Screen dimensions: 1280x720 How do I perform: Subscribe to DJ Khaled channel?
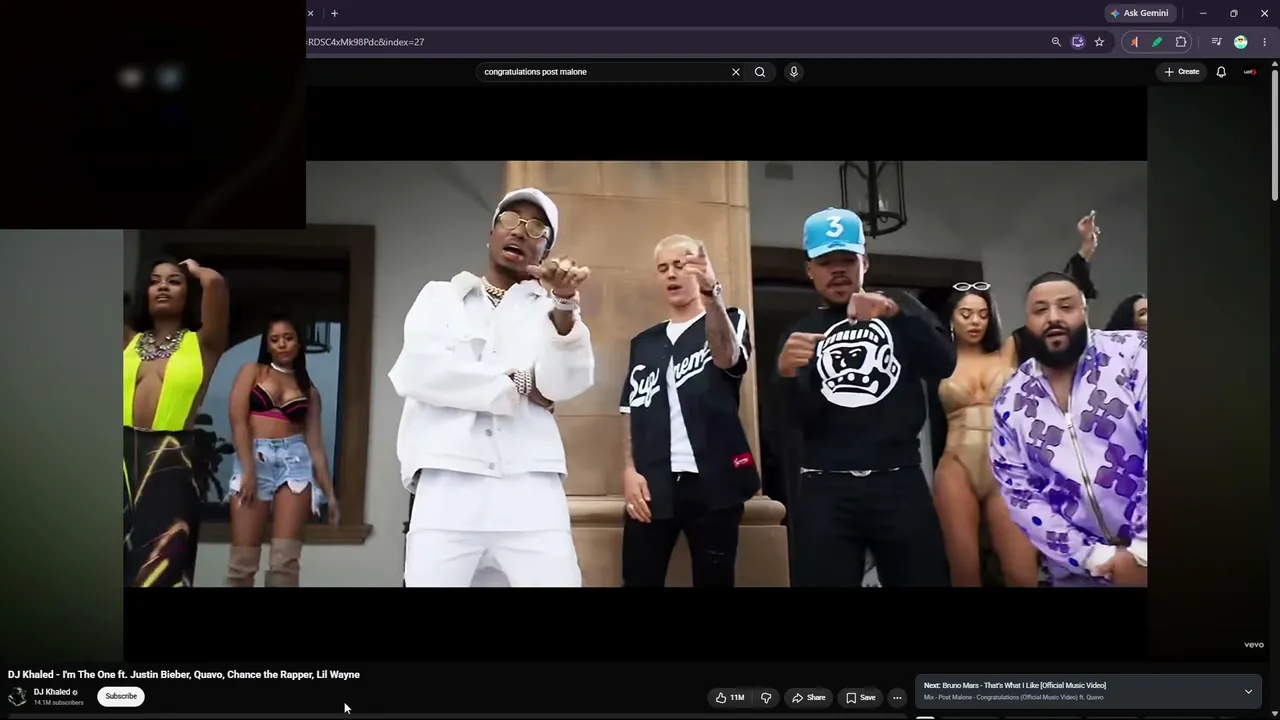[x=121, y=697]
